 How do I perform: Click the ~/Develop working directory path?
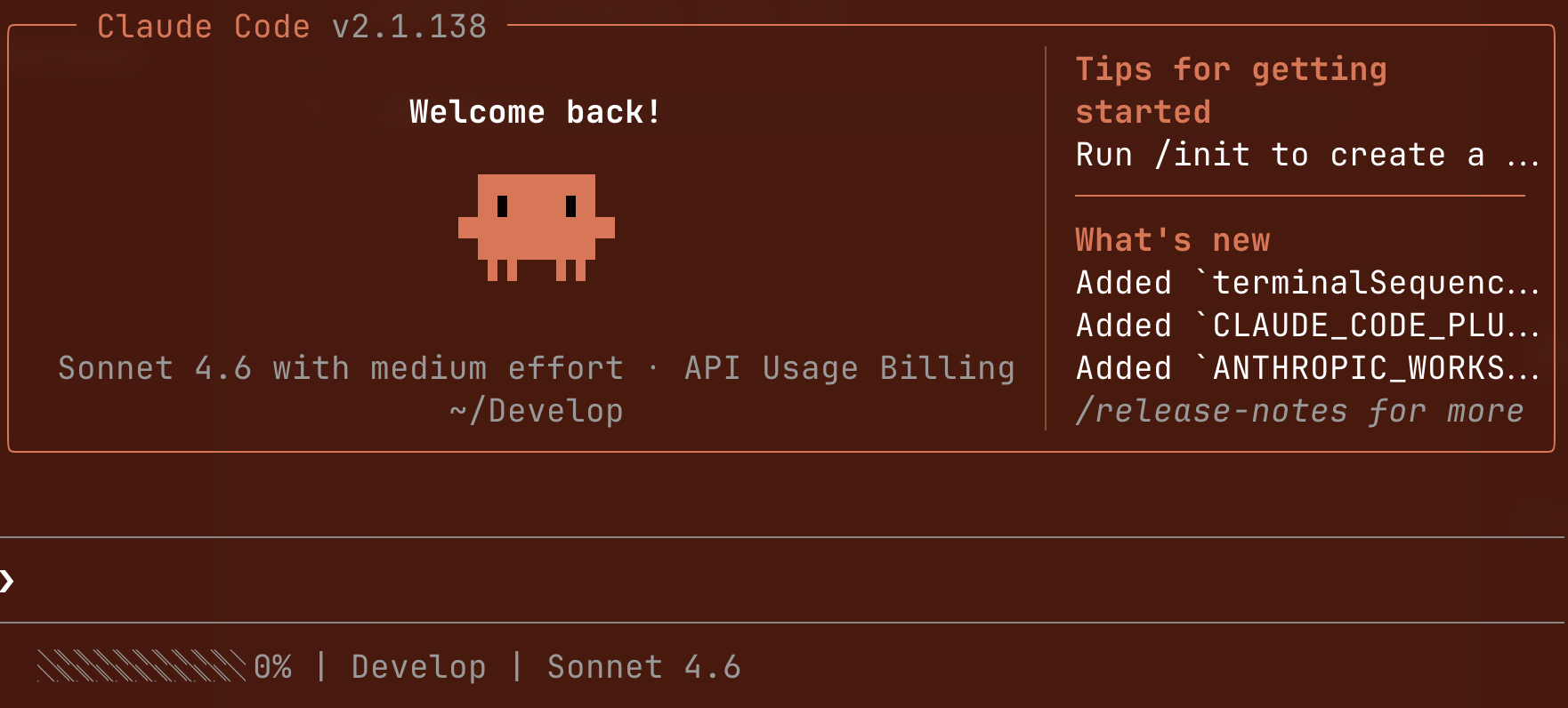click(537, 411)
